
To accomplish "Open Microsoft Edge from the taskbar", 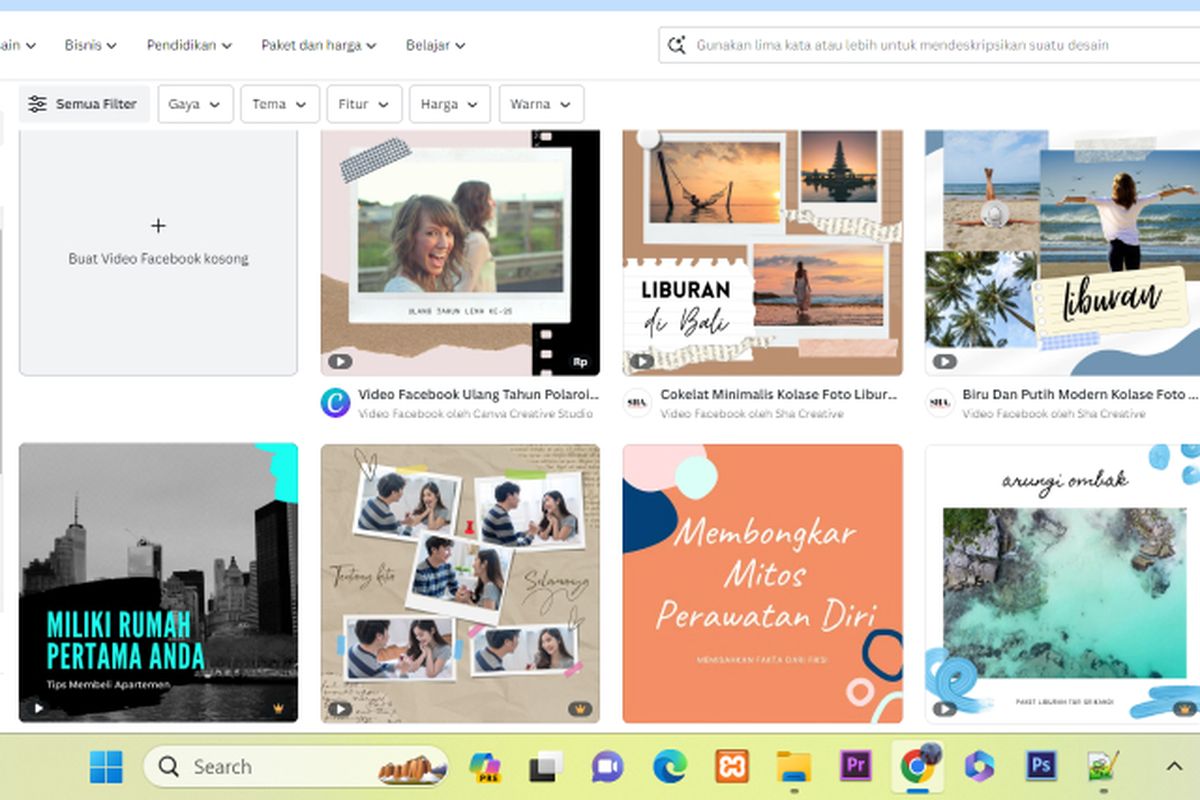I will coord(669,767).
